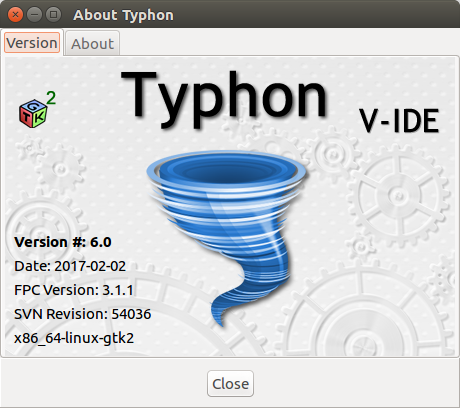Click the green superscript 2 beside the cube

[51, 98]
